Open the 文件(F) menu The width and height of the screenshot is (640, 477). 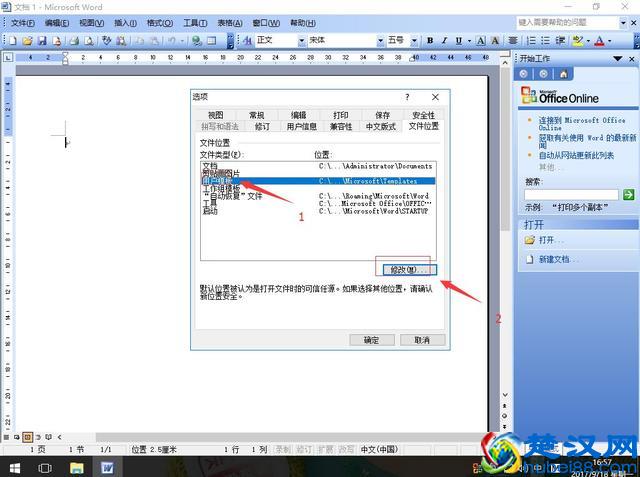tap(22, 23)
